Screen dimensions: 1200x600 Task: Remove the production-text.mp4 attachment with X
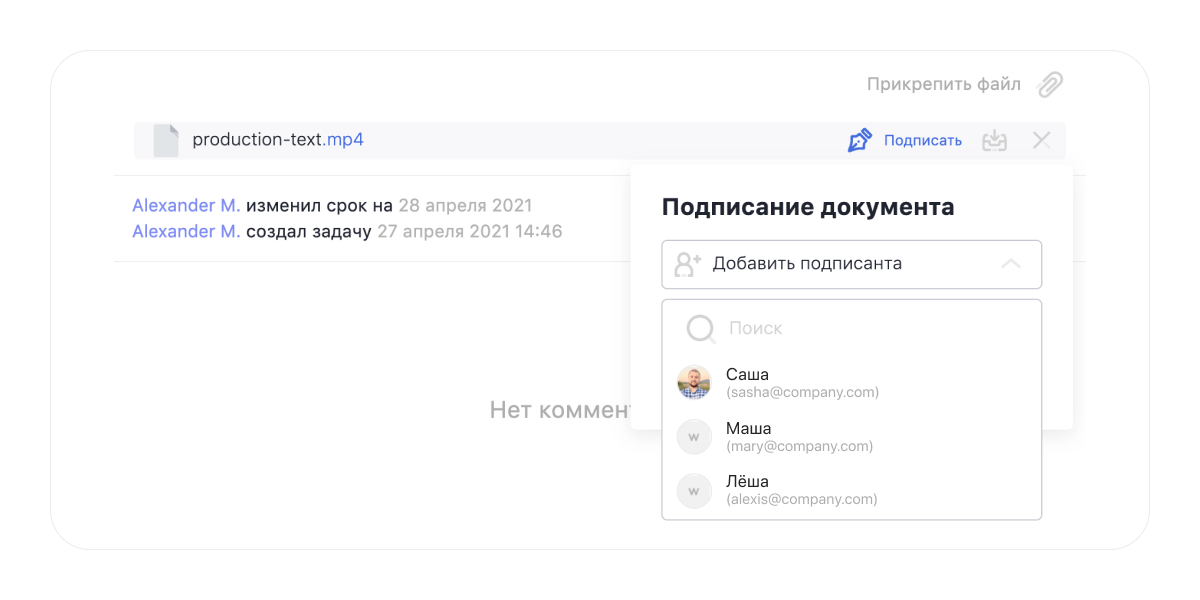coord(1041,141)
